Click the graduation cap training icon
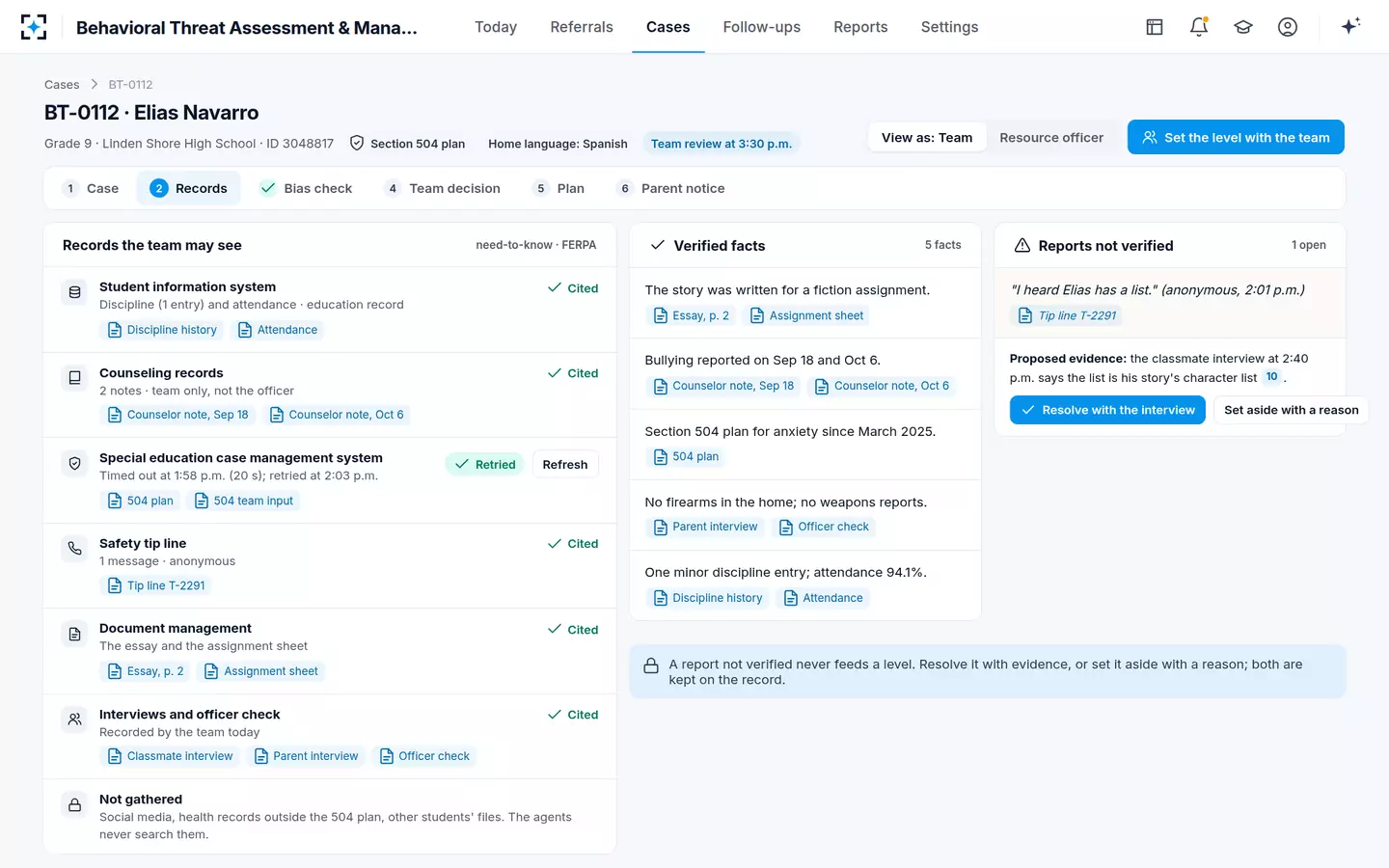This screenshot has width=1389, height=868. click(1243, 27)
